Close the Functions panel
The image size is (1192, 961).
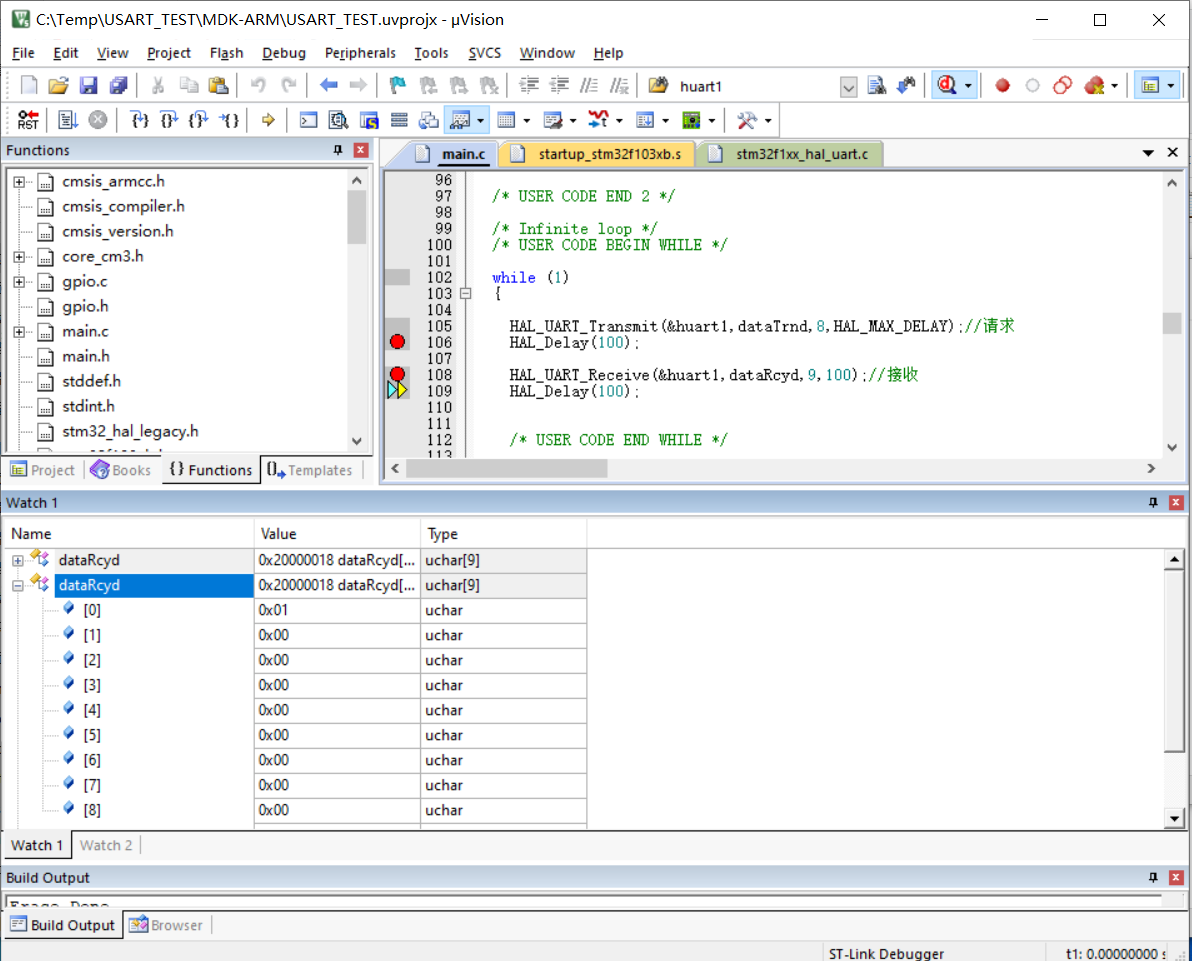click(361, 150)
